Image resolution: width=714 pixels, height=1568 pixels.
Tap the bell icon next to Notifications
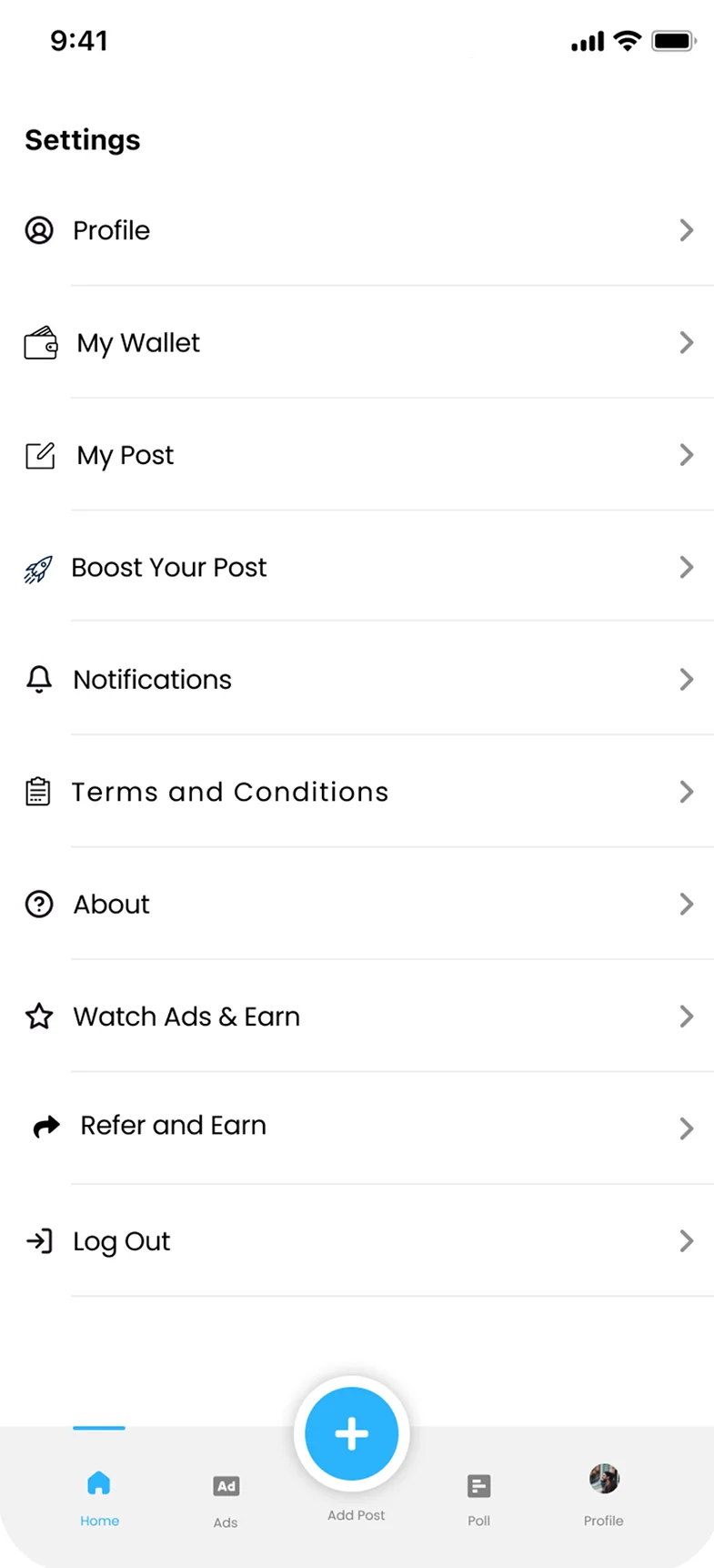point(39,680)
